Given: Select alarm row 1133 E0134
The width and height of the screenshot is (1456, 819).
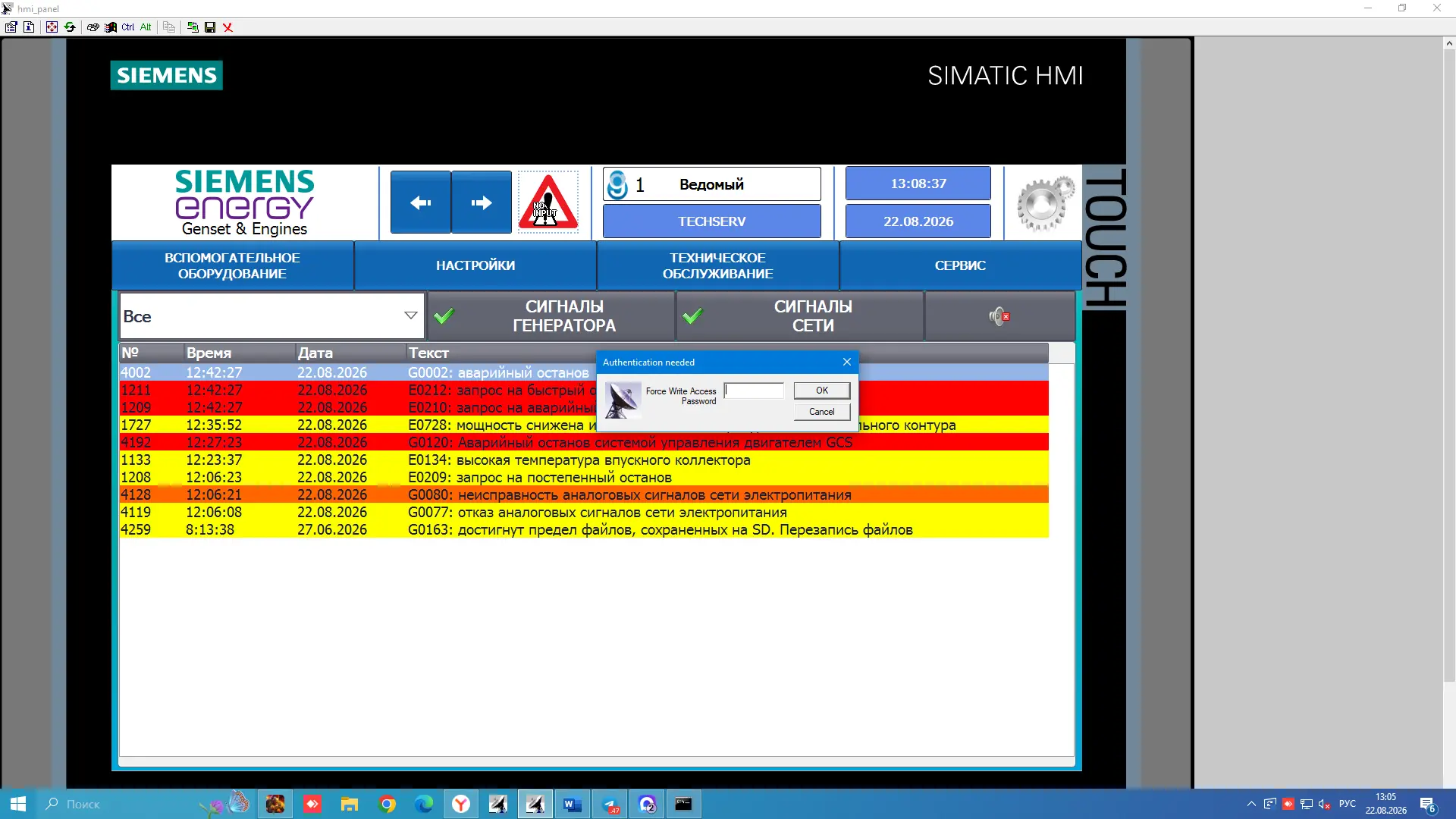Looking at the screenshot, I should (x=584, y=460).
